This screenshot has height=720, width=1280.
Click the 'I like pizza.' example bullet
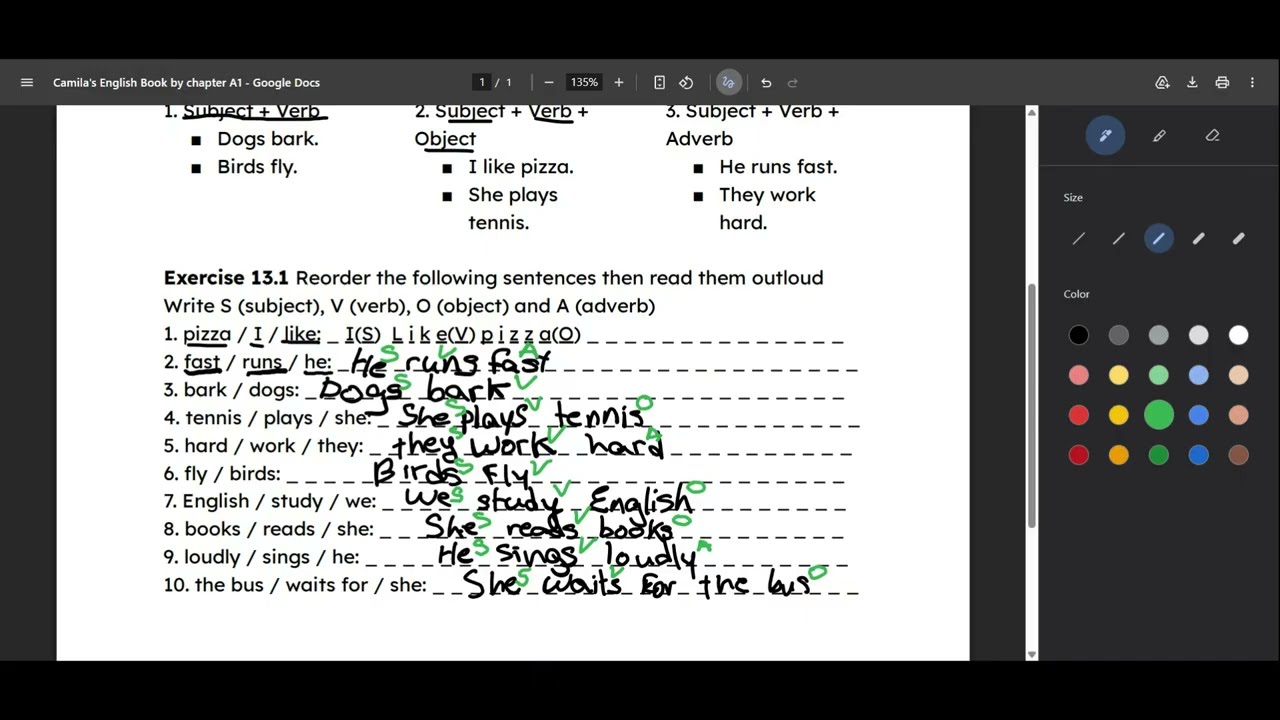(521, 167)
